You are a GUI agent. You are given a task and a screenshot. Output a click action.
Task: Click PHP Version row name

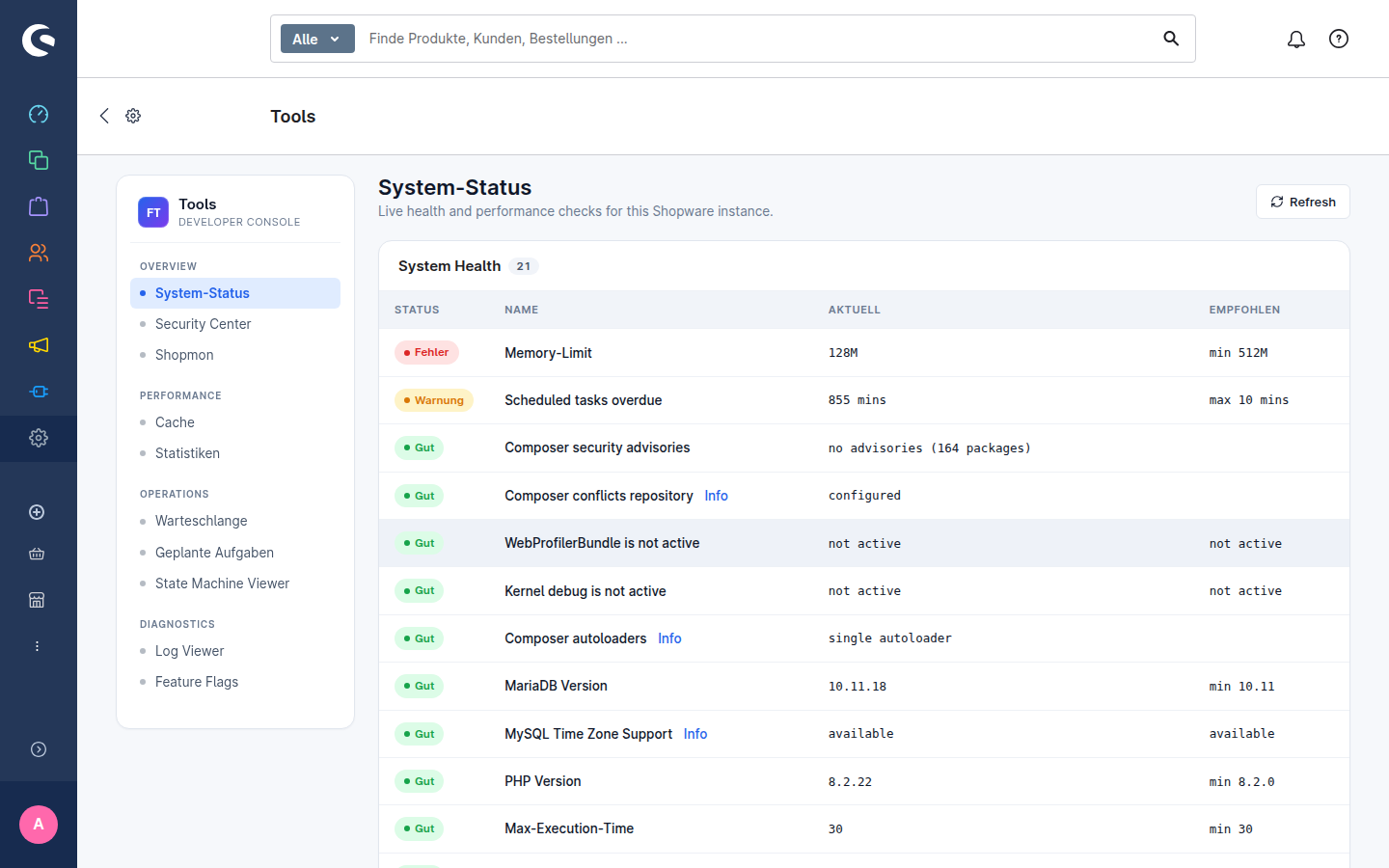click(543, 781)
